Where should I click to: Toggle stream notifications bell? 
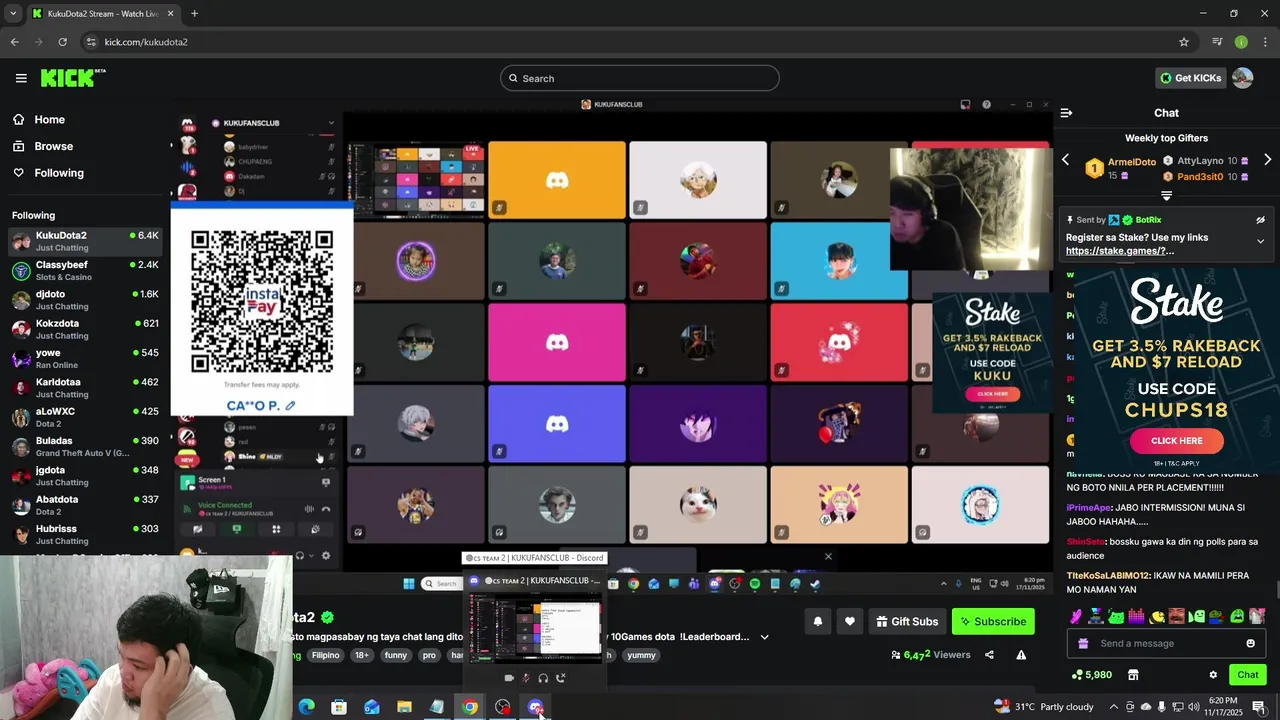[818, 621]
